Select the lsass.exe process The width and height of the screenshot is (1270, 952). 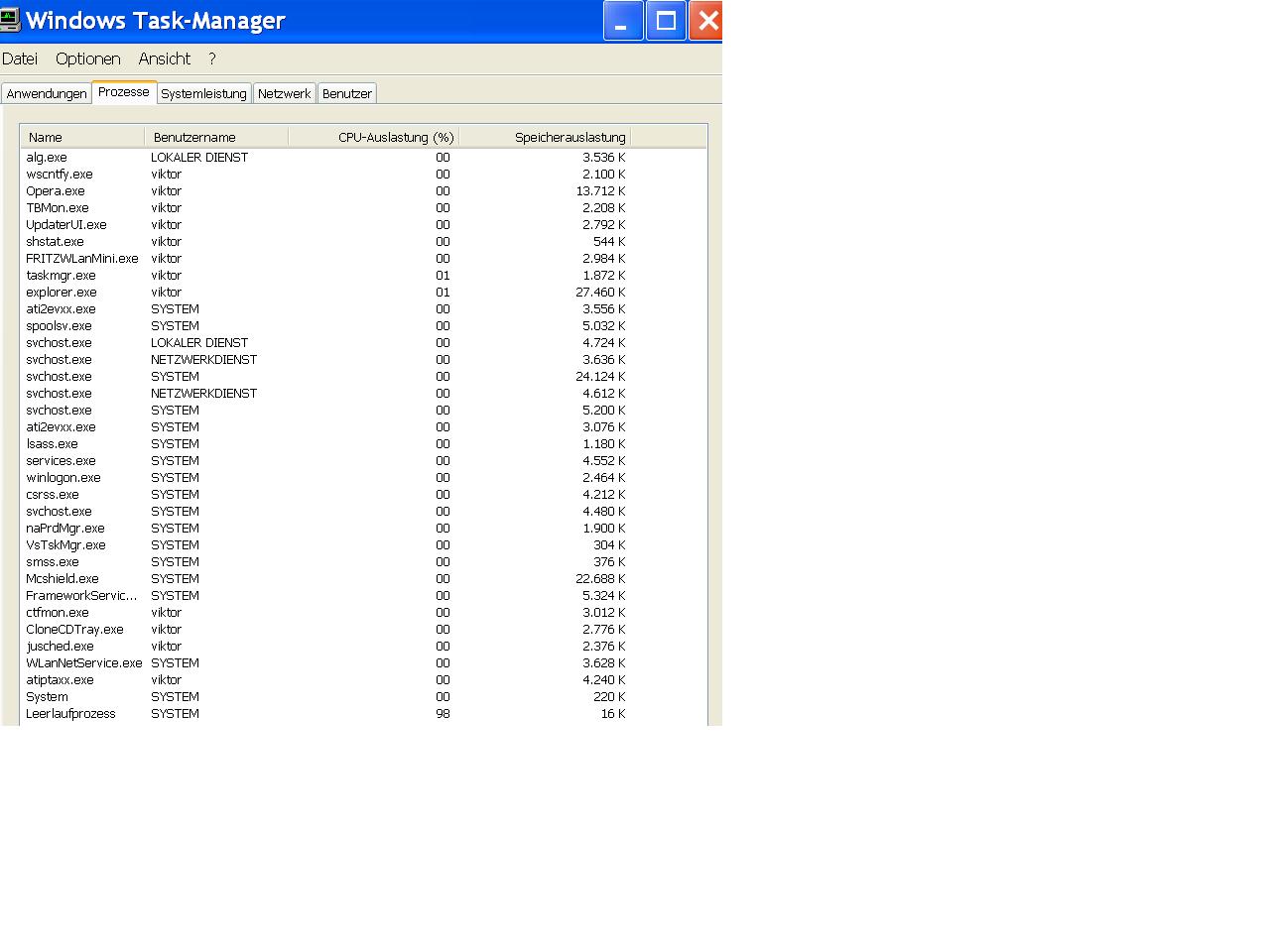[x=363, y=444]
